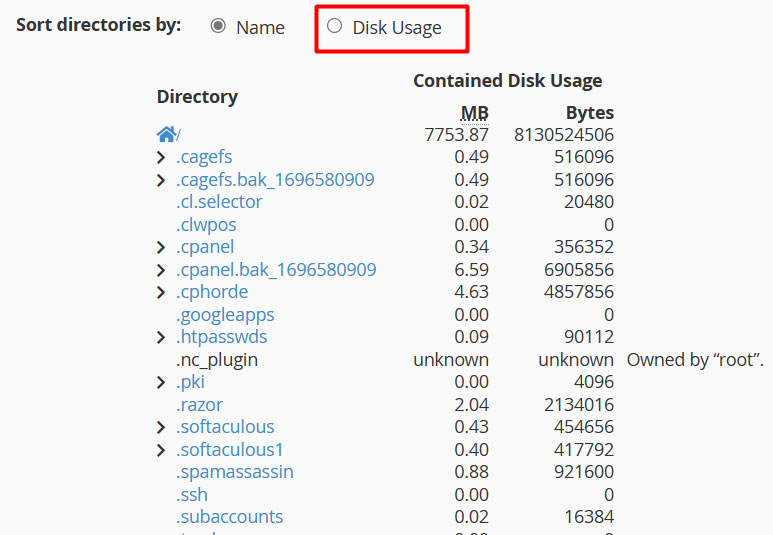Open the .clwpos directory link

[206, 224]
